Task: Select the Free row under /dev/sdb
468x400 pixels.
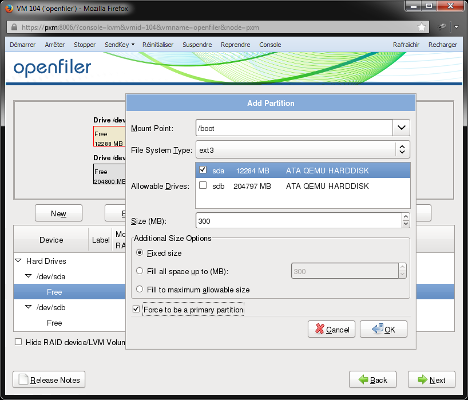Action: click(69, 323)
